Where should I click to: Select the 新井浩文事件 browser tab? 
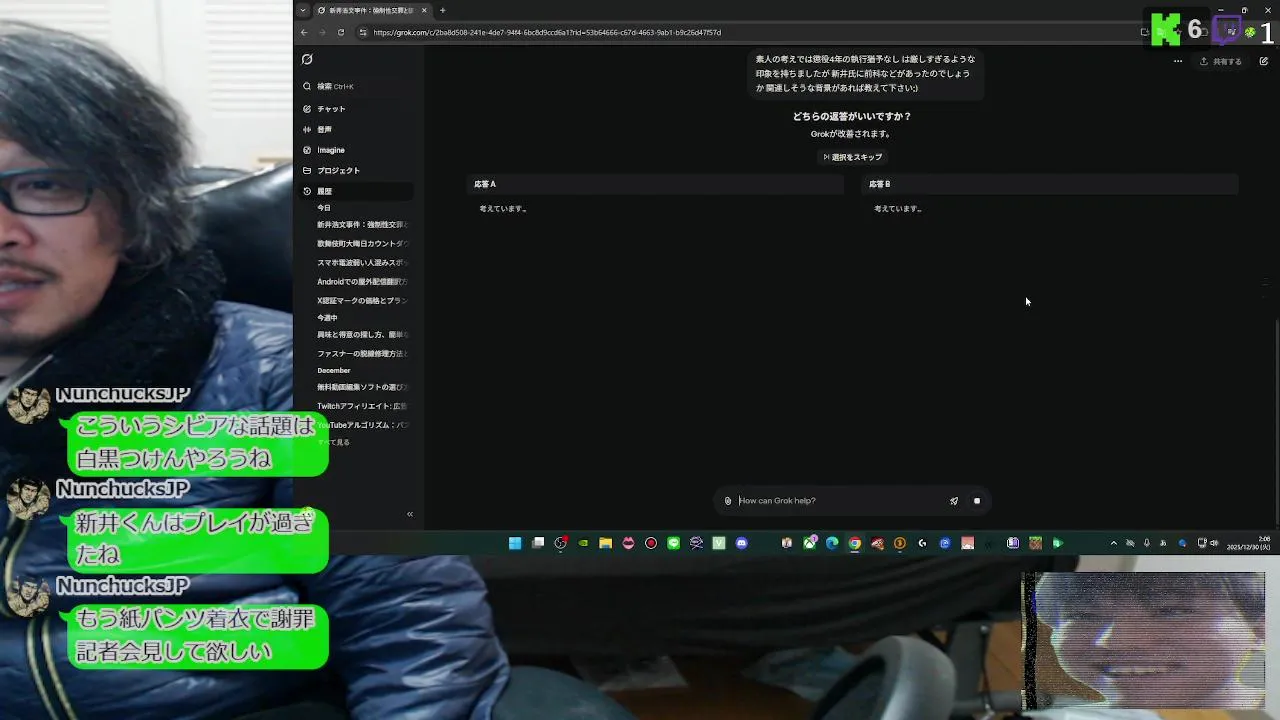(372, 10)
